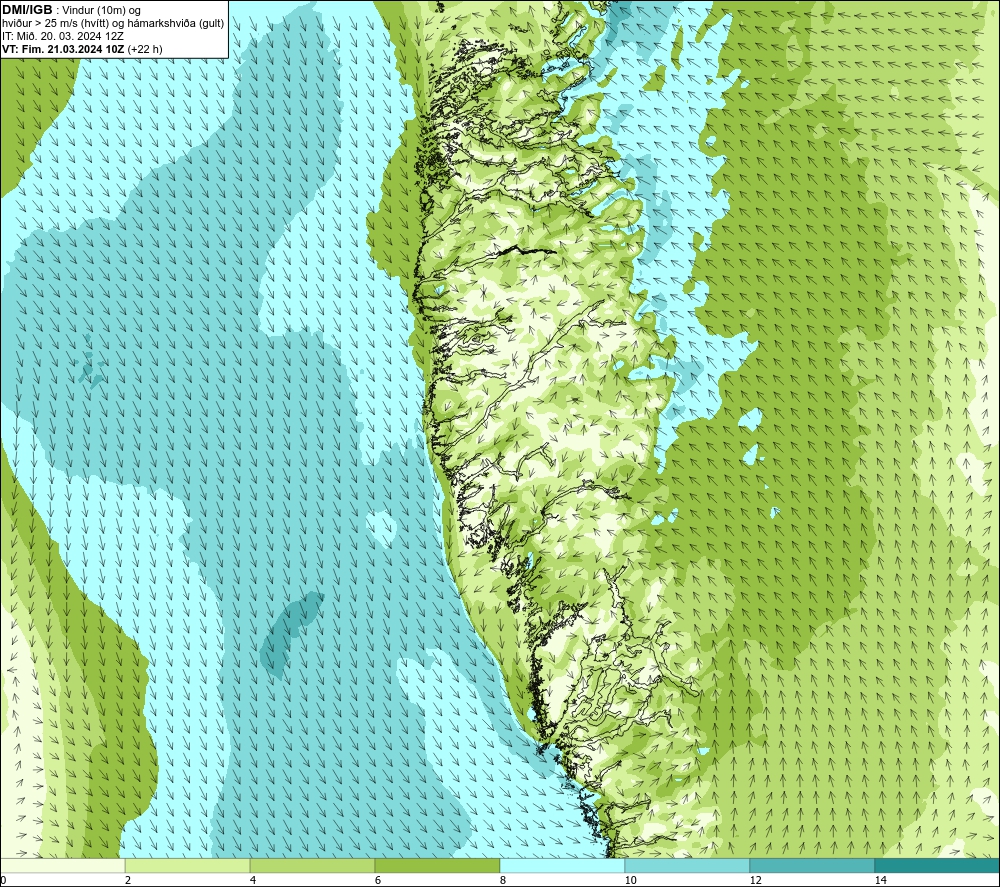Click the 'VT: Fim. 21.03.2024 10Z' line

(64, 49)
